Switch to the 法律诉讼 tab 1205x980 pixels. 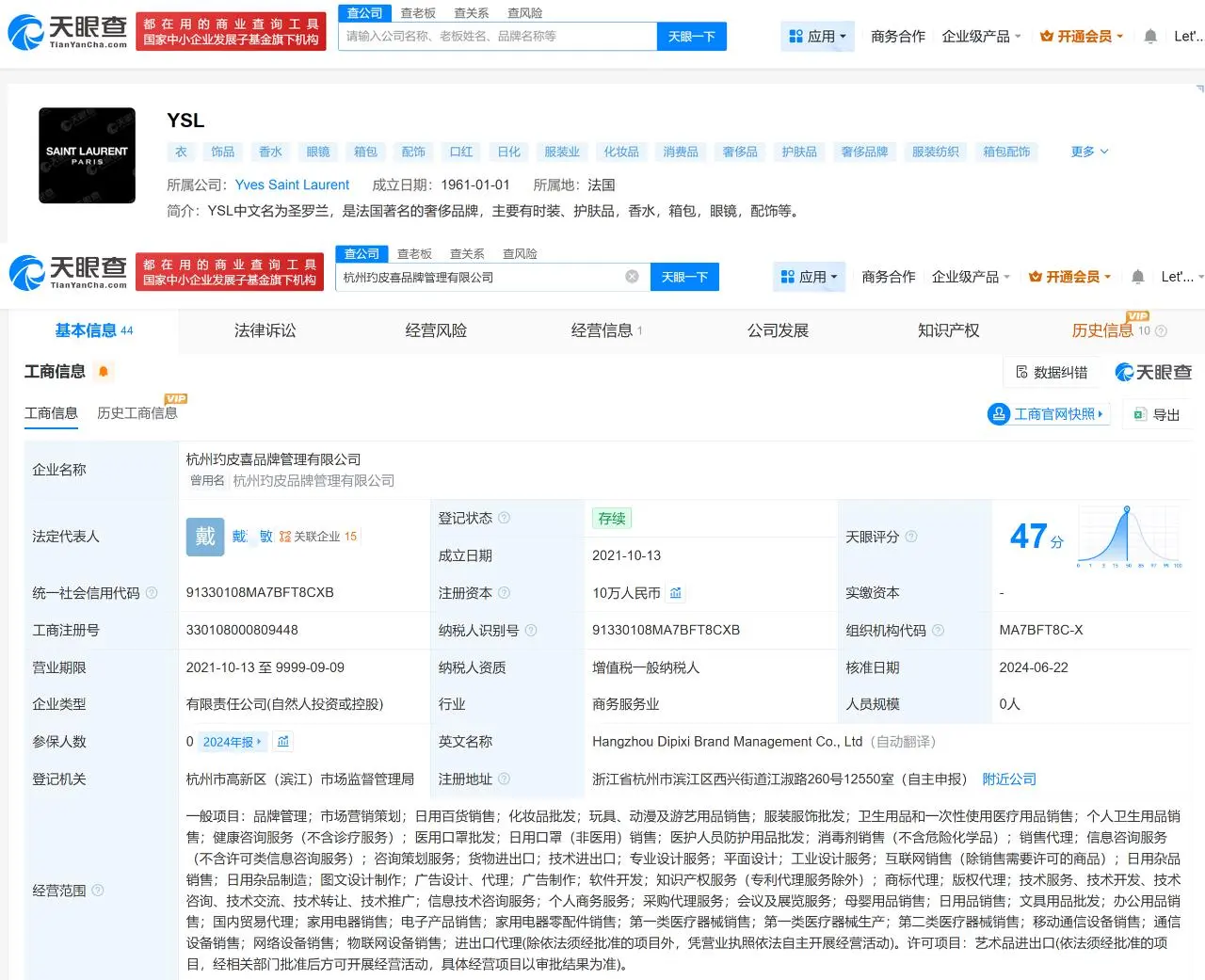[x=265, y=330]
